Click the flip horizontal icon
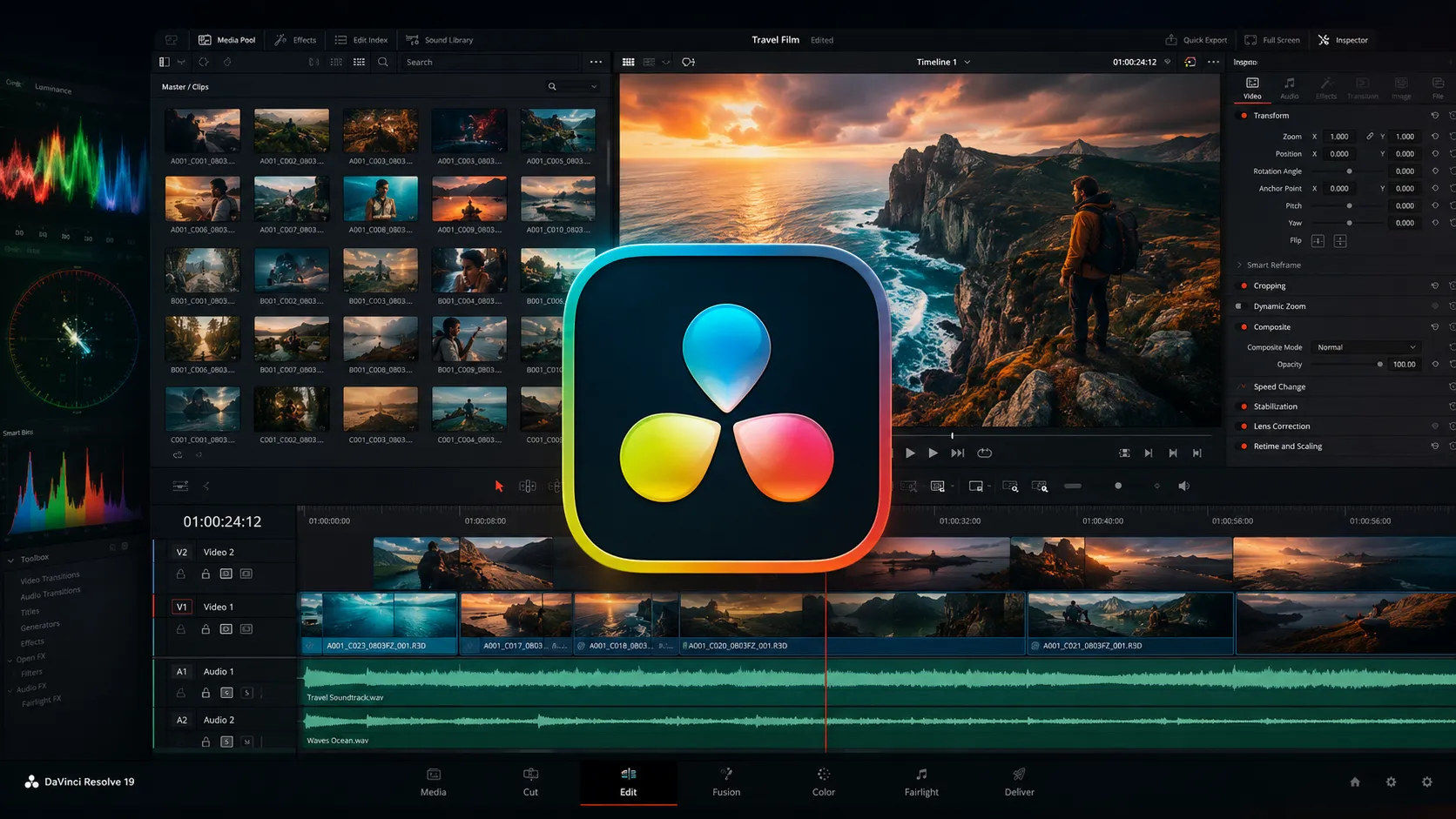The height and width of the screenshot is (819, 1456). (x=1318, y=241)
